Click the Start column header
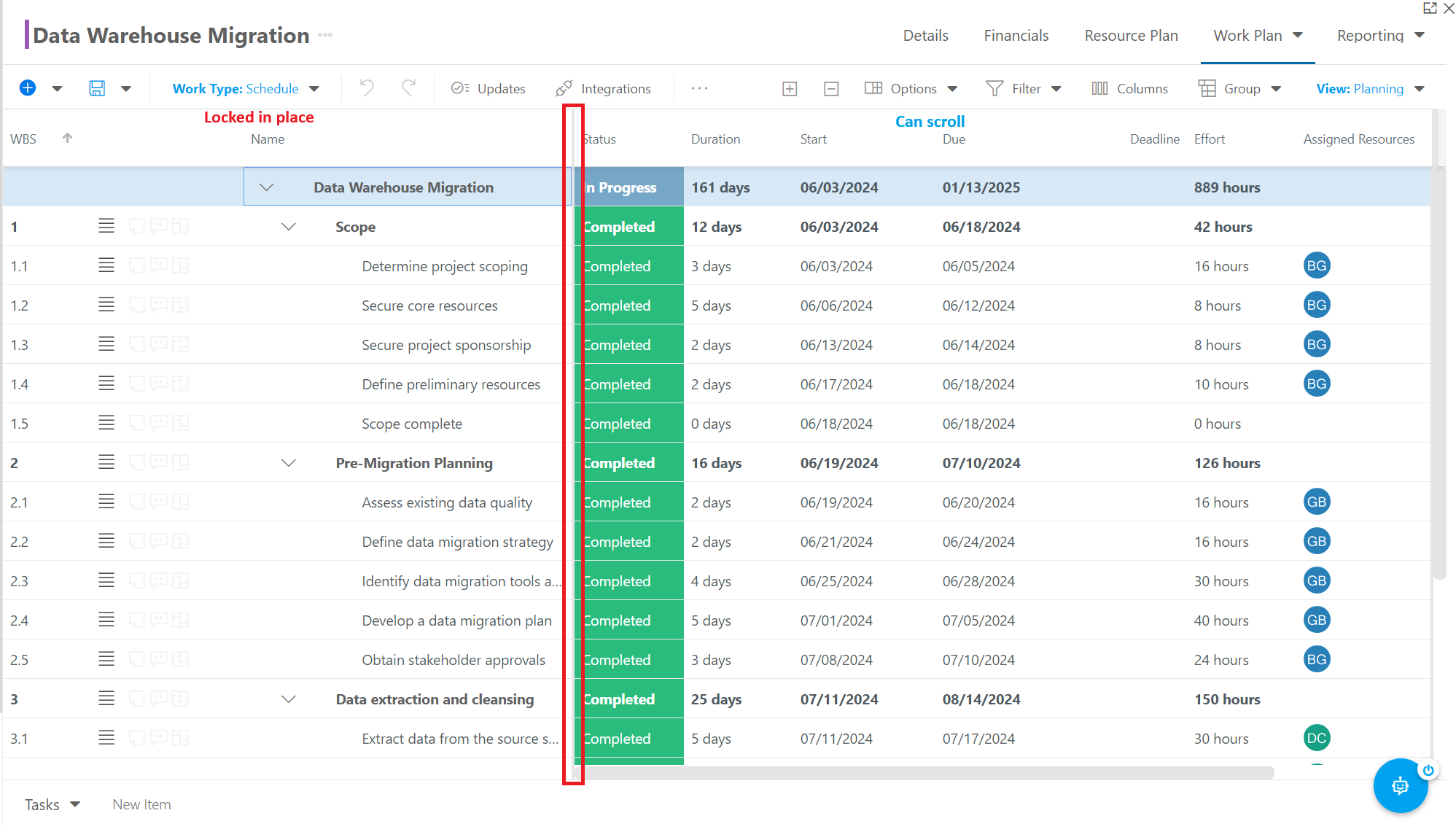 tap(814, 139)
